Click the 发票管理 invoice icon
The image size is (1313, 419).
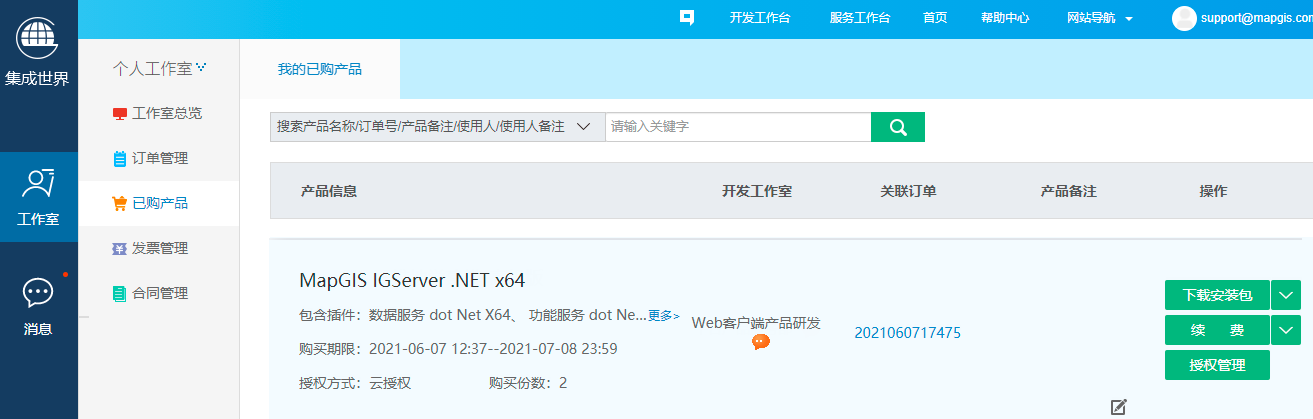click(120, 249)
